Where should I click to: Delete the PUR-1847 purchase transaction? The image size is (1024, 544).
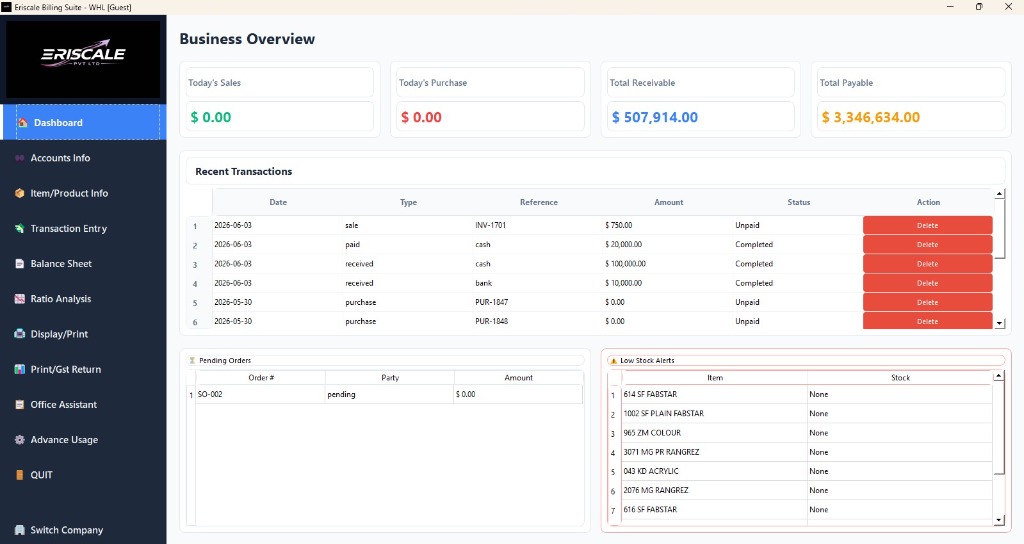pyautogui.click(x=927, y=302)
